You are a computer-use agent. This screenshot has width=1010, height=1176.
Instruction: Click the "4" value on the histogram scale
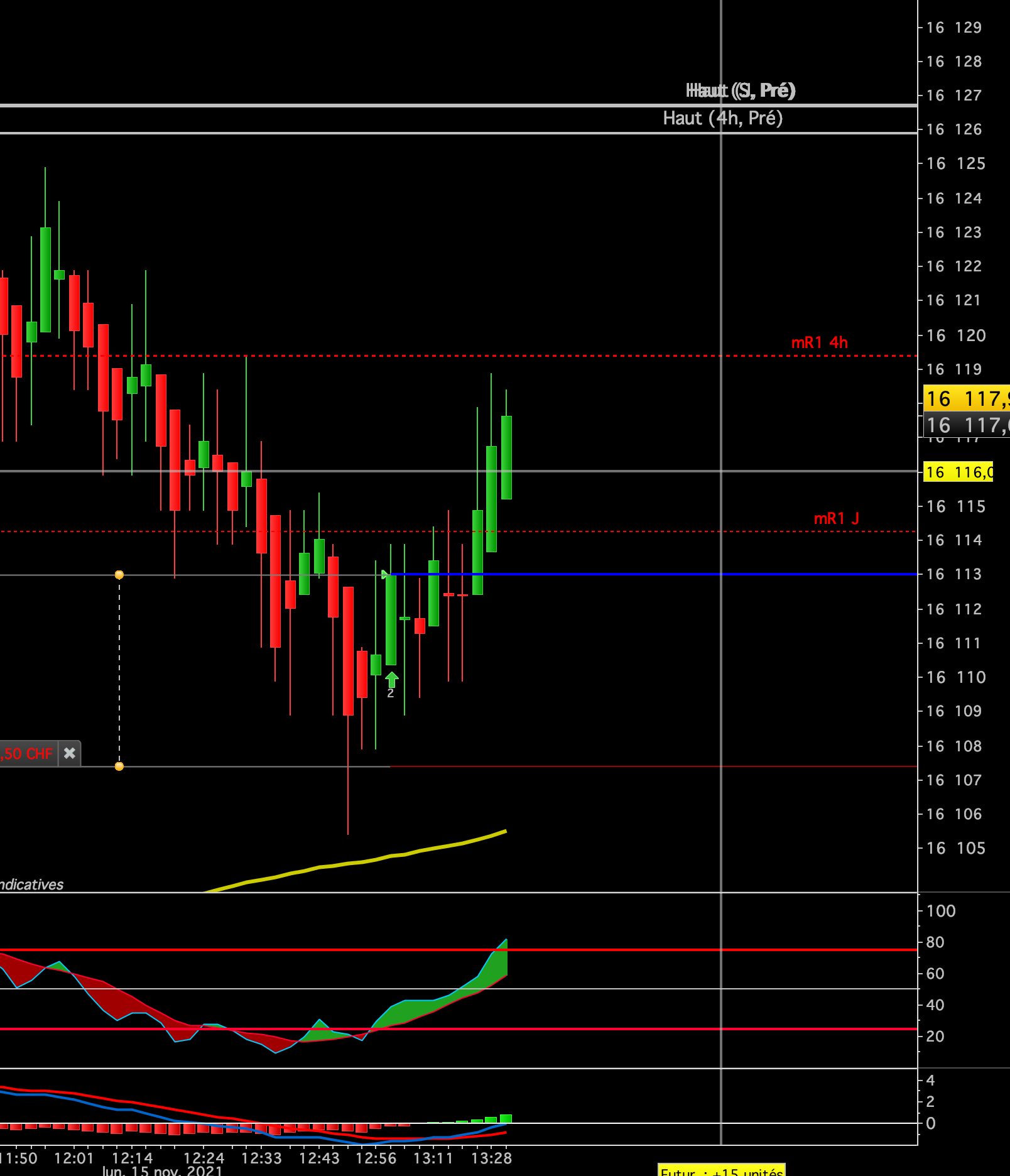(930, 1081)
